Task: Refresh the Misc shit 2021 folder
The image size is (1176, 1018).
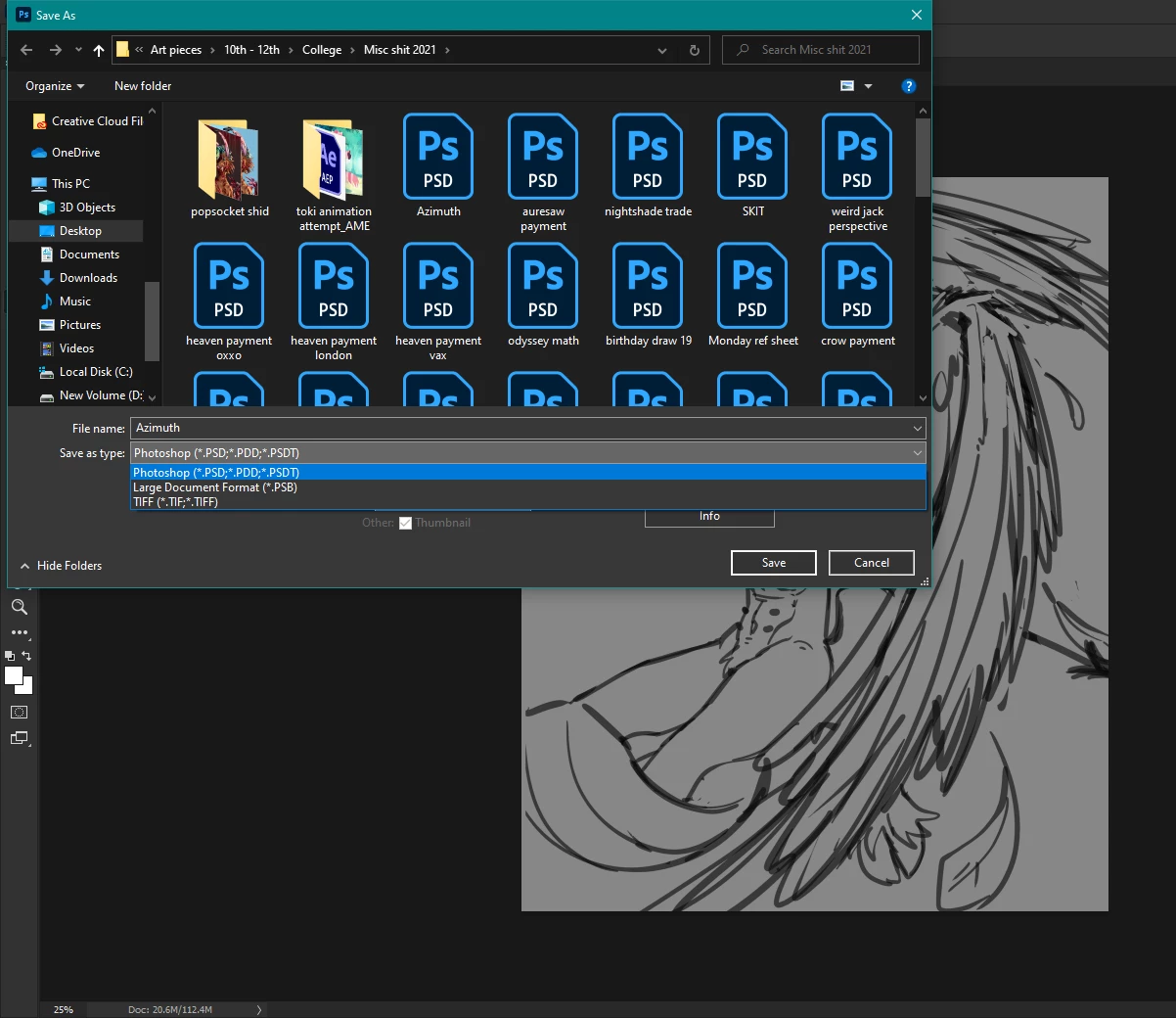Action: 695,50
